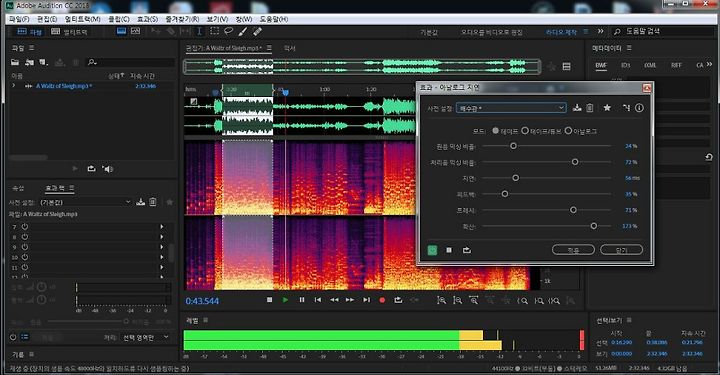Select the Marquee Selection tool

(214, 31)
